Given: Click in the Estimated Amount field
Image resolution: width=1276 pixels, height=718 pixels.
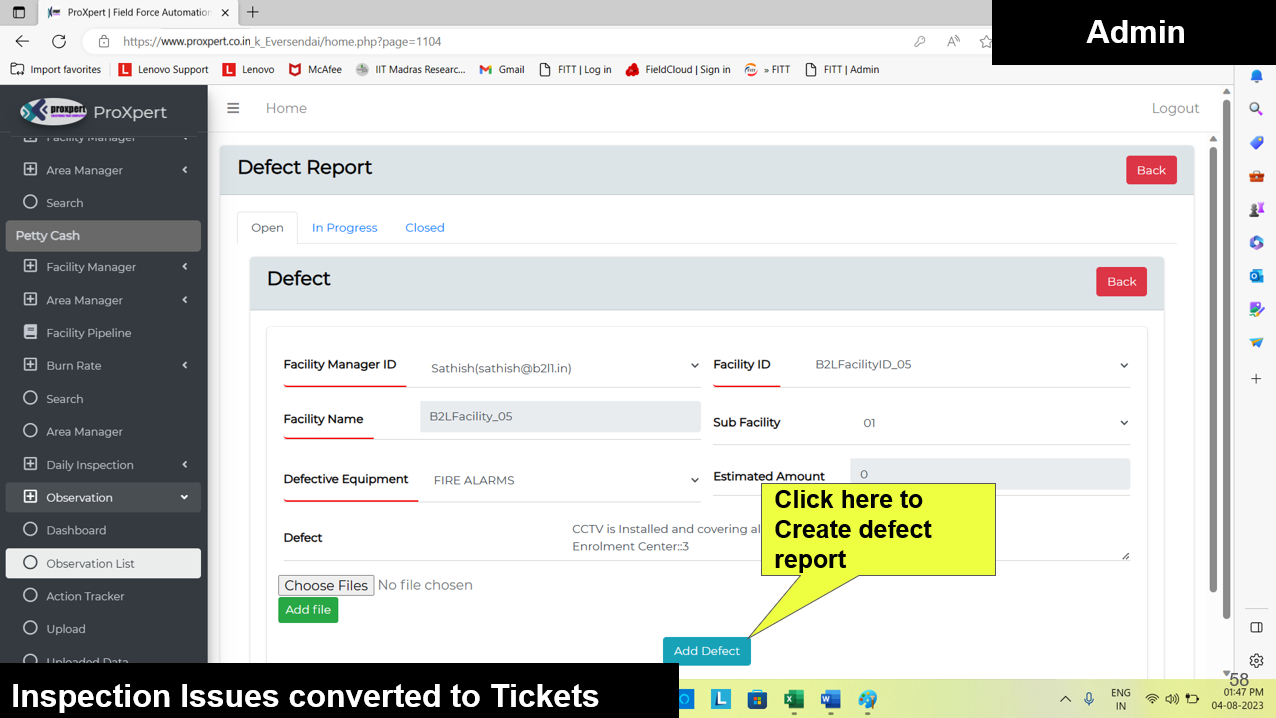Looking at the screenshot, I should point(989,474).
